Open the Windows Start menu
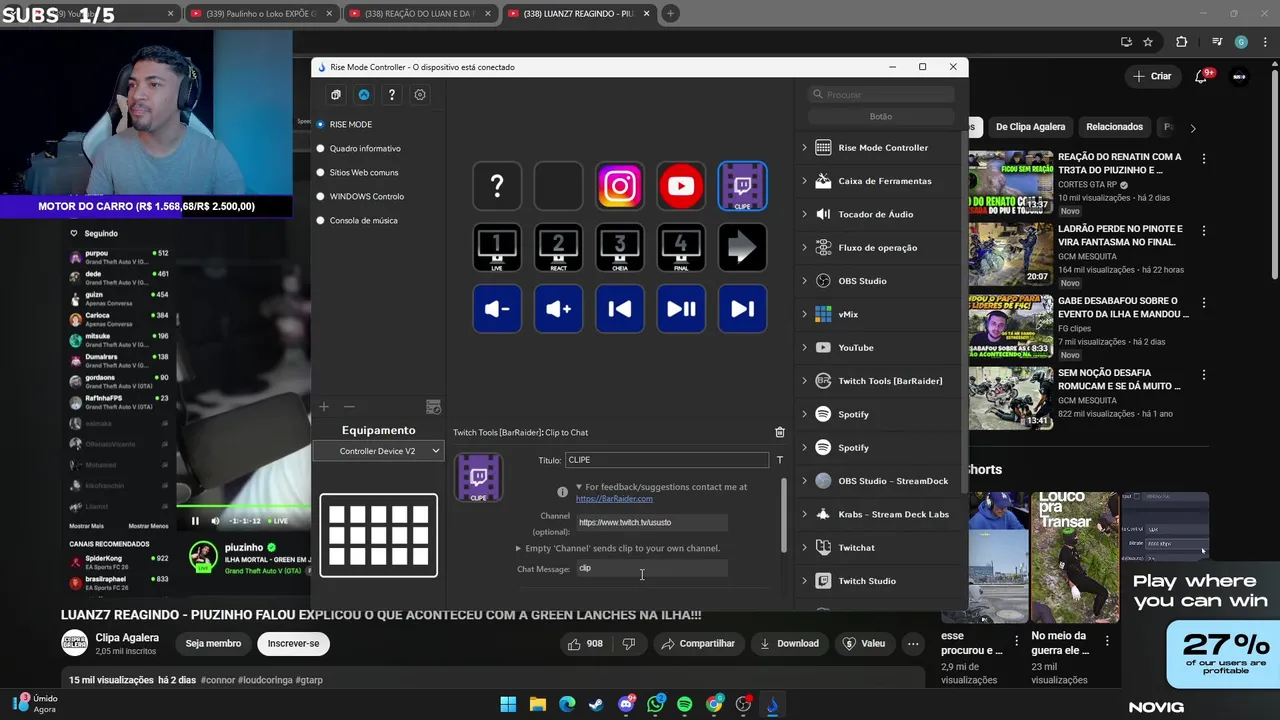This screenshot has width=1280, height=720. (508, 704)
